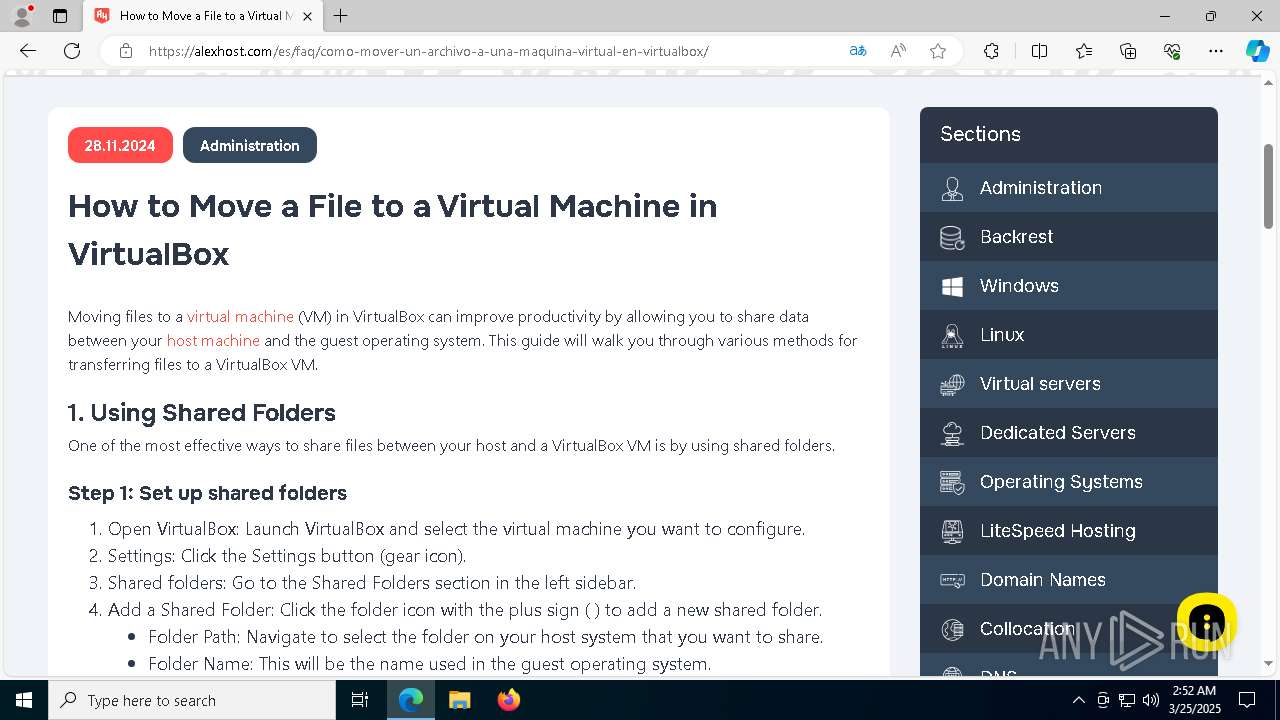1280x720 pixels.
Task: Refresh the current page
Action: [x=72, y=51]
